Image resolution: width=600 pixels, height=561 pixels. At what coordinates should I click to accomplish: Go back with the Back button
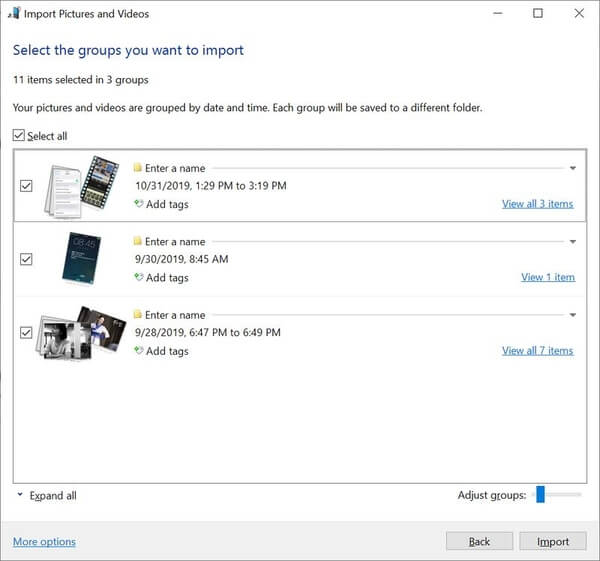479,541
